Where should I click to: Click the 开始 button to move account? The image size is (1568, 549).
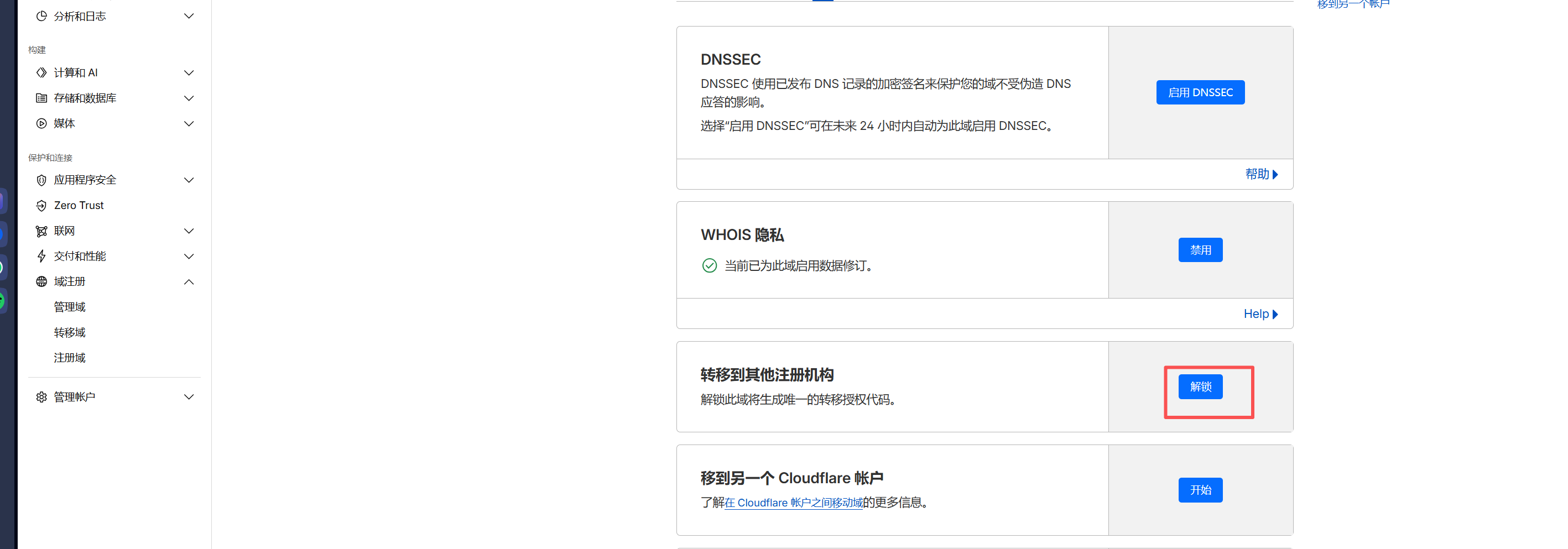click(x=1200, y=490)
